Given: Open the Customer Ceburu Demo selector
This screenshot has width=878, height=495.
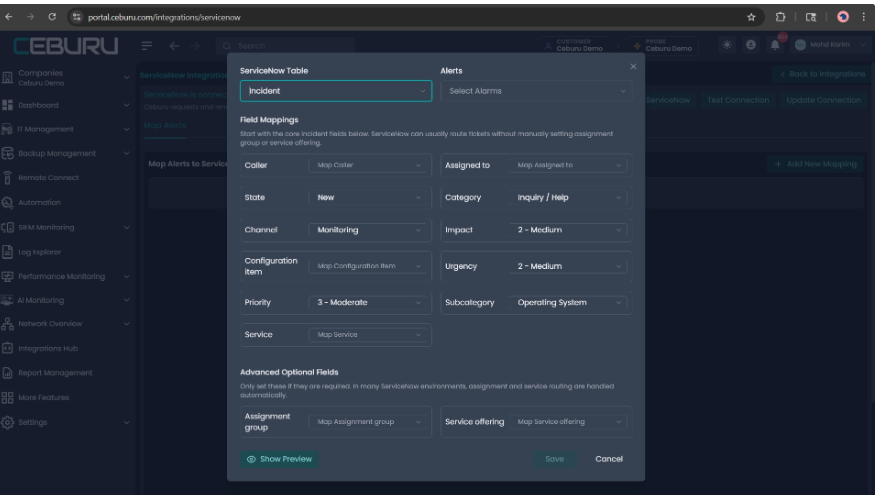Looking at the screenshot, I should (575, 45).
